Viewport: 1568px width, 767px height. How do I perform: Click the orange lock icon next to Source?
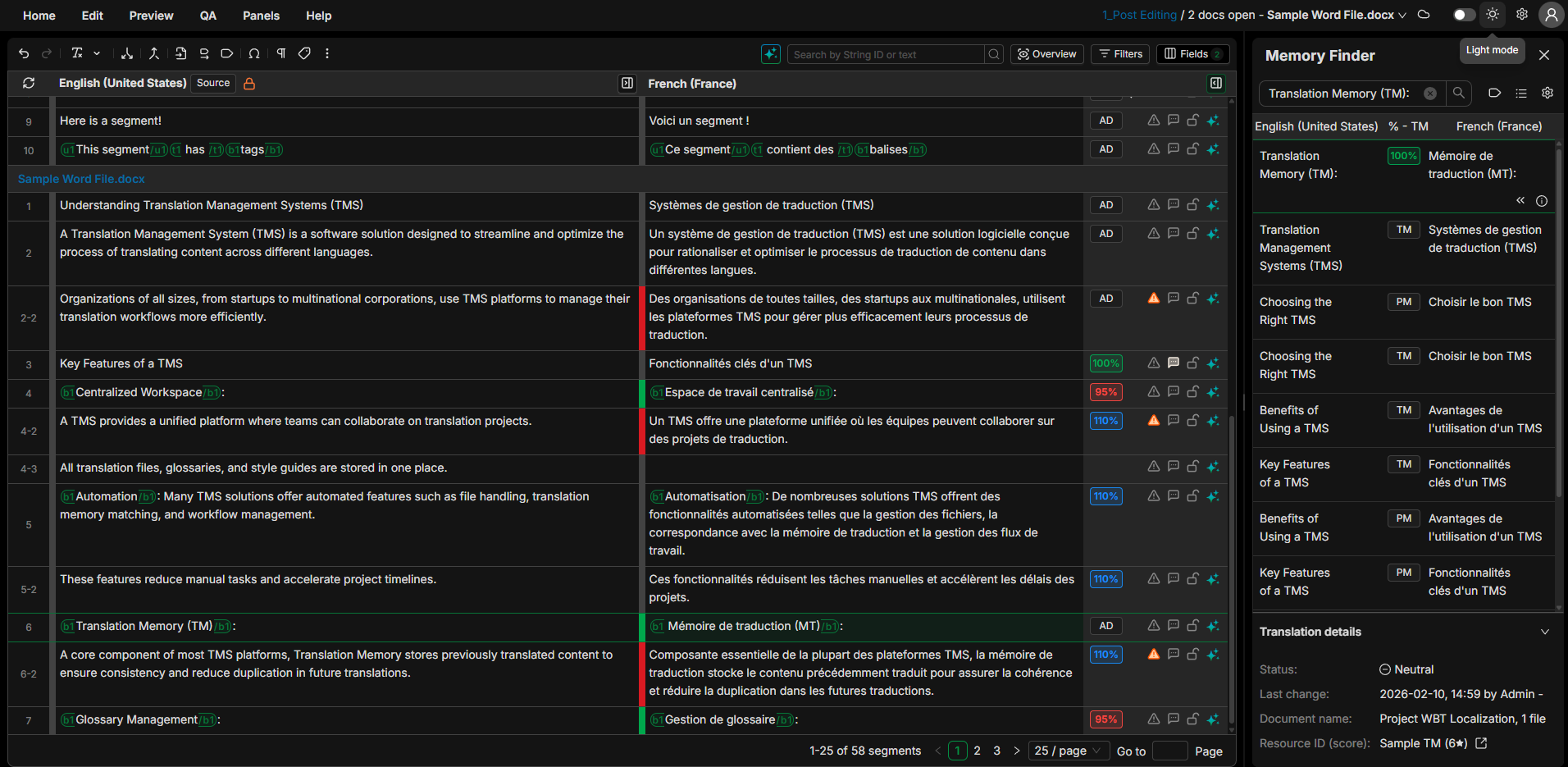[x=249, y=84]
